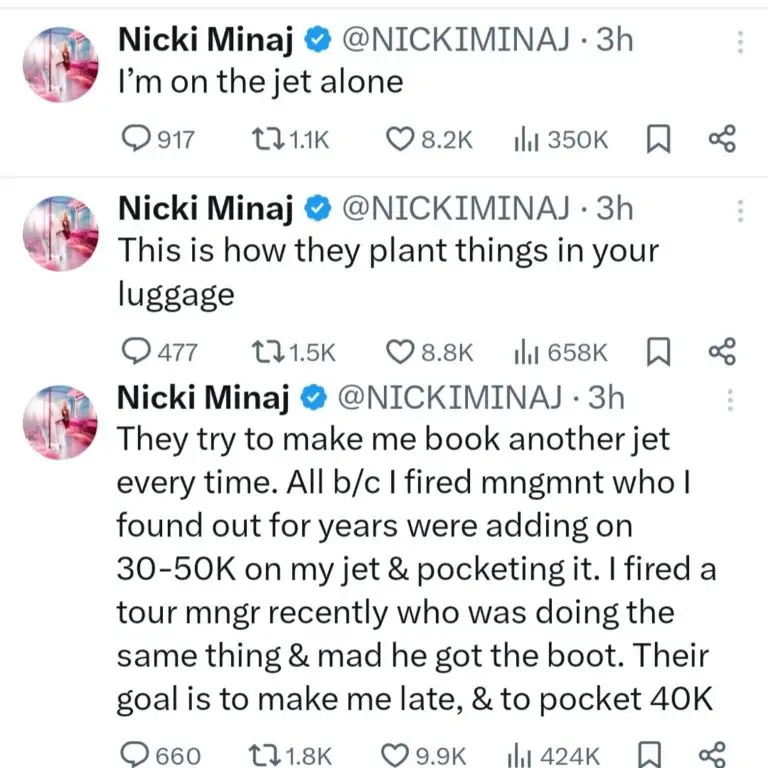Open more options for the first tweet
The image size is (768, 768).
[740, 42]
